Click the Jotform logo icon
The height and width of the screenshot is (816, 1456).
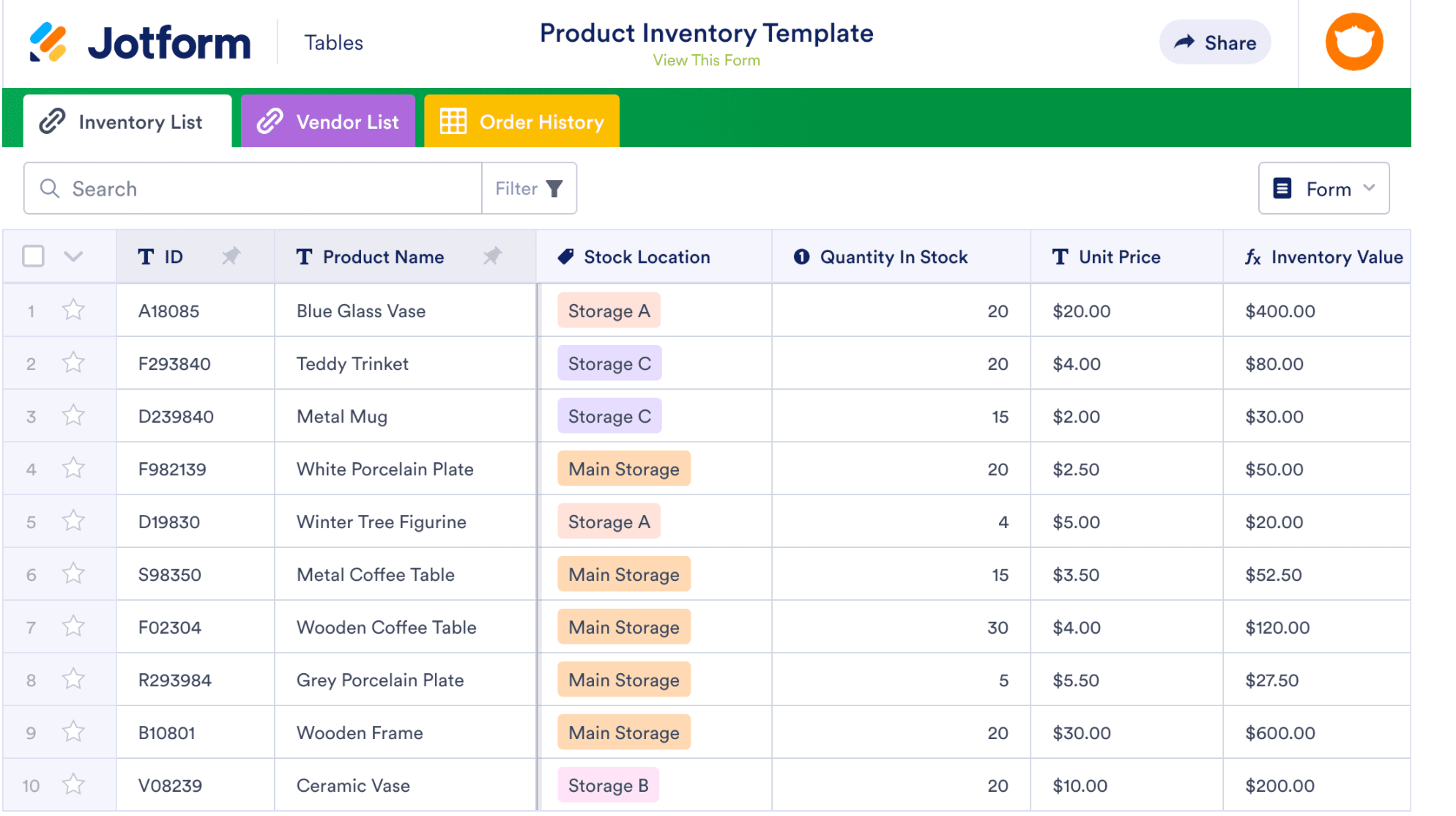(x=48, y=42)
